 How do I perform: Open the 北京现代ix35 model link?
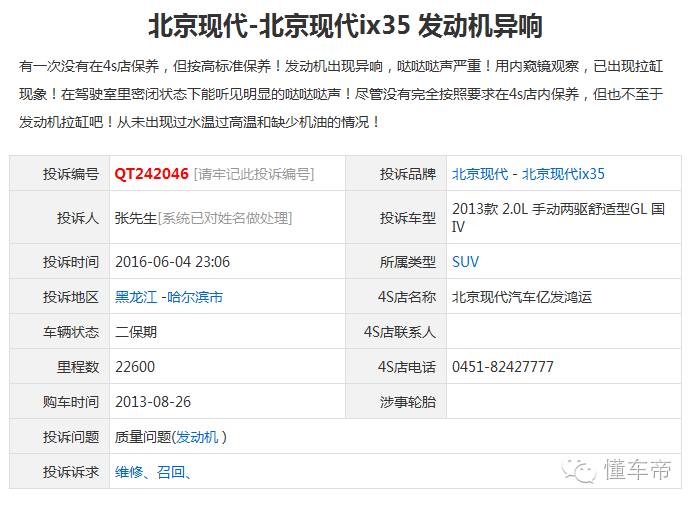pyautogui.click(x=563, y=174)
